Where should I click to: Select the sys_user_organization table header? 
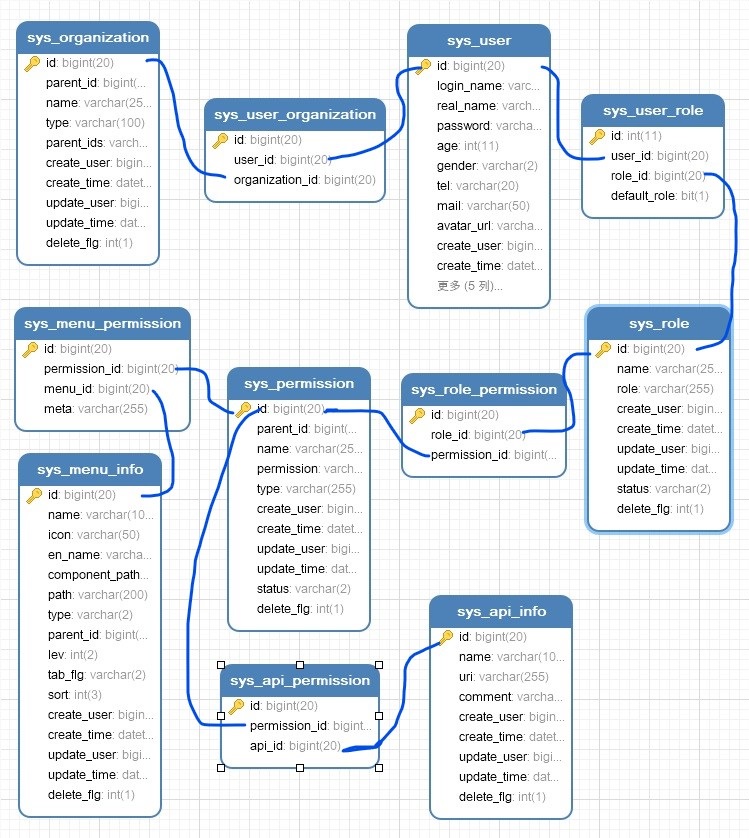click(x=294, y=114)
